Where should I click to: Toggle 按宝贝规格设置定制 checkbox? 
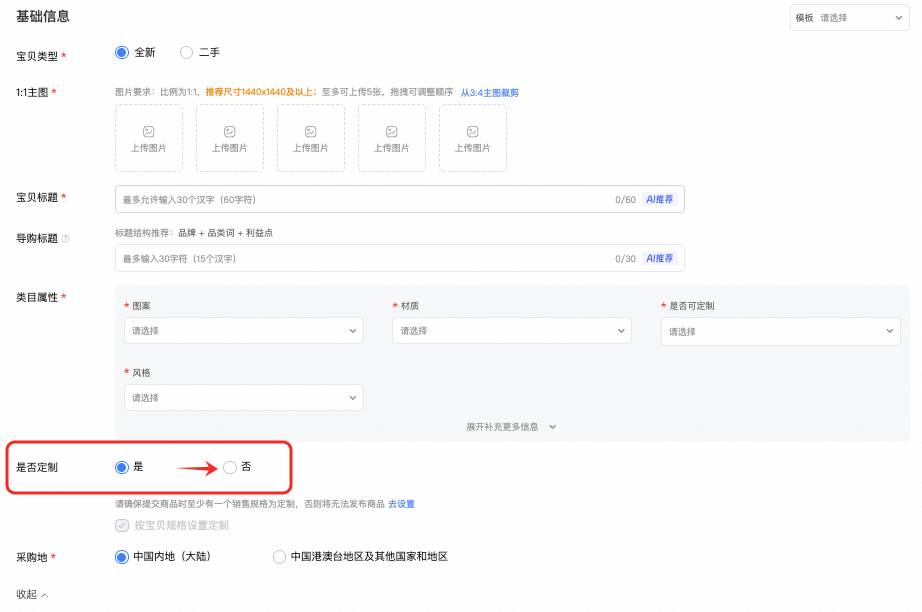pyautogui.click(x=122, y=525)
